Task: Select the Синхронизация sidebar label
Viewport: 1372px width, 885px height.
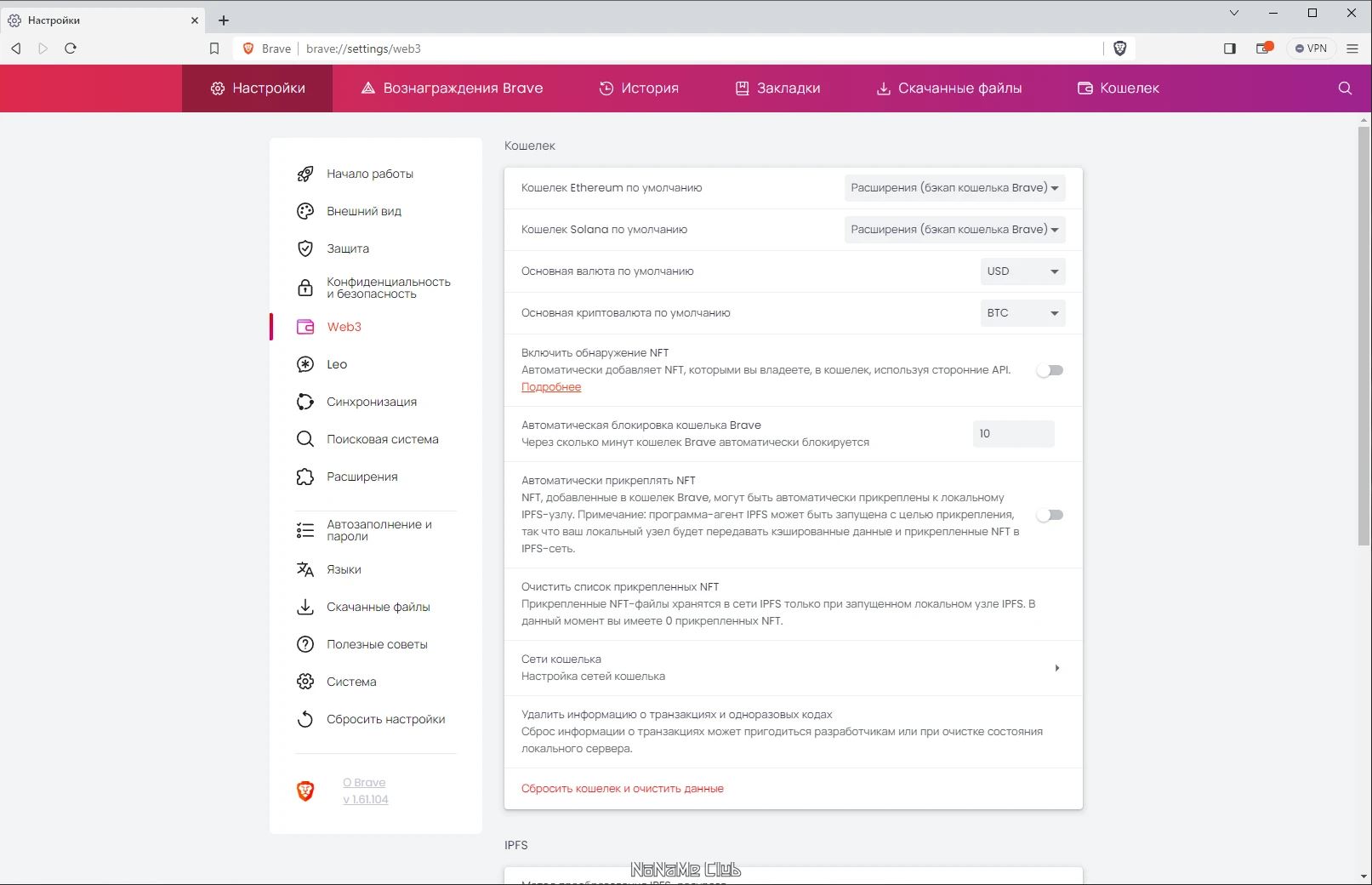Action: click(372, 402)
